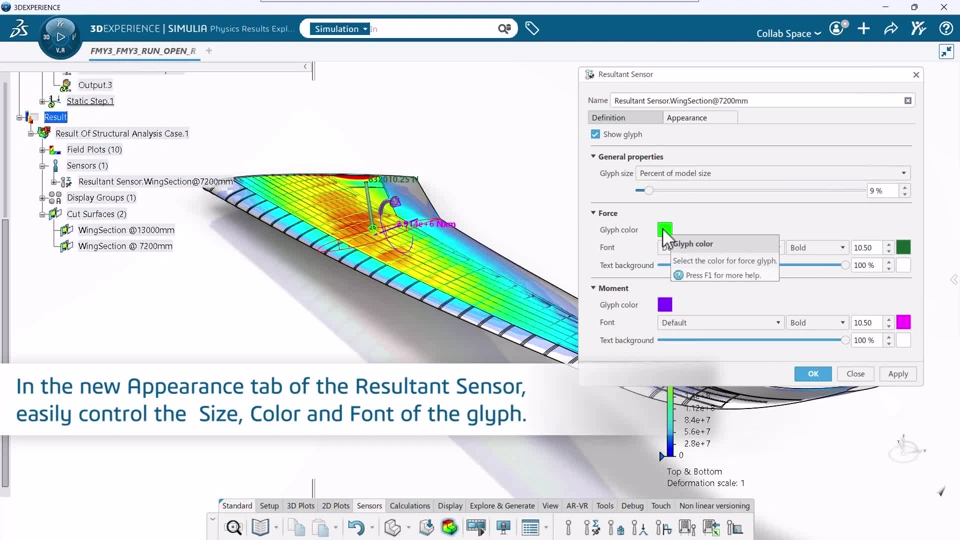The image size is (960, 540).
Task: Open the Moment font Default dropdown
Action: [x=720, y=323]
